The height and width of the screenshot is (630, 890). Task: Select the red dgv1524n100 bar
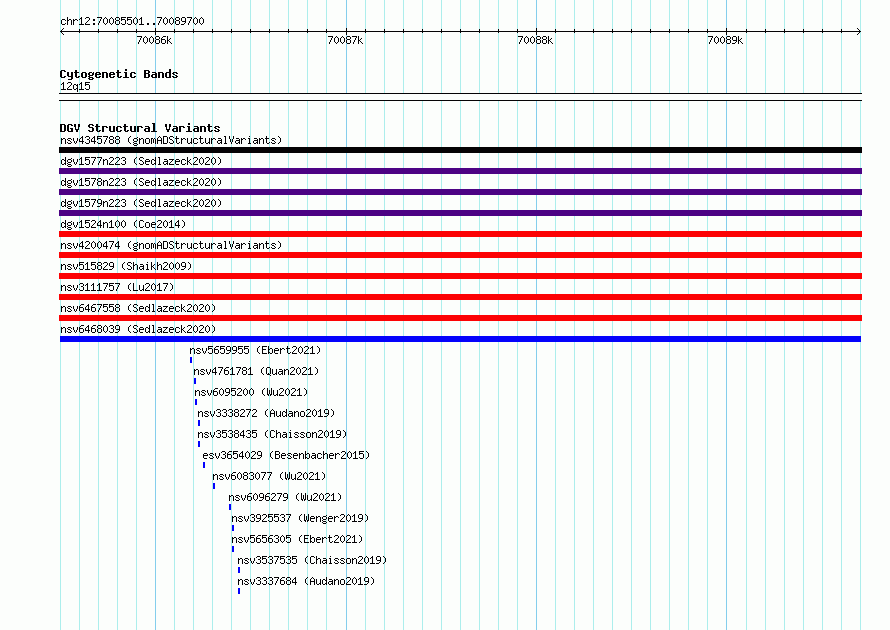click(x=460, y=234)
